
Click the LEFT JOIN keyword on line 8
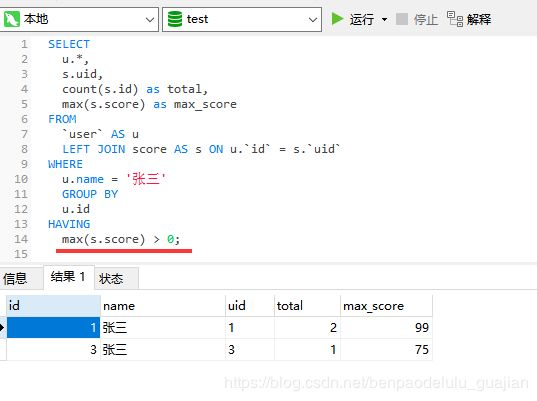point(93,149)
